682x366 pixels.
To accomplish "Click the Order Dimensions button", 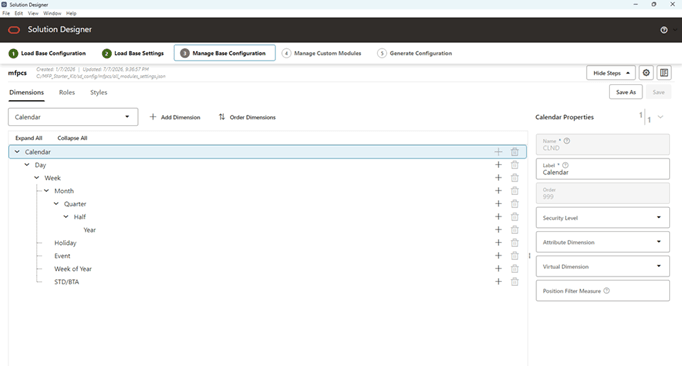I will tap(247, 117).
